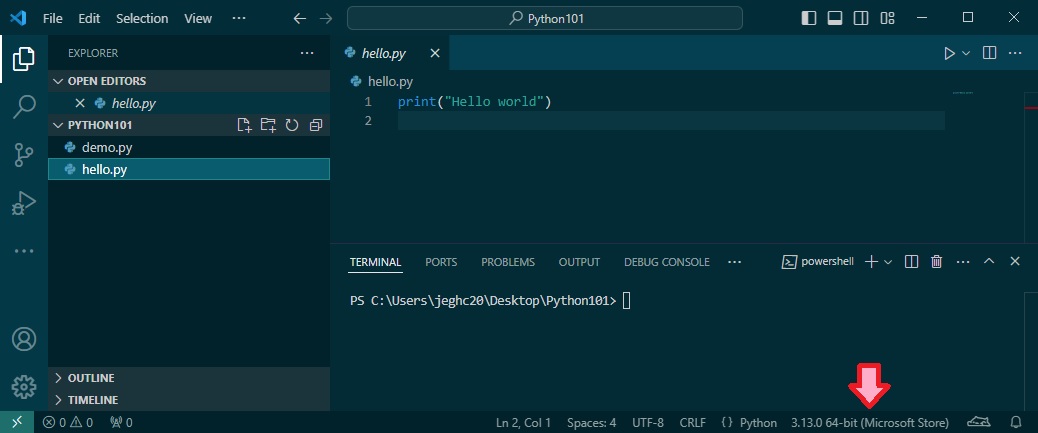This screenshot has width=1038, height=433.
Task: Kill terminal with the trash icon
Action: pyautogui.click(x=937, y=262)
